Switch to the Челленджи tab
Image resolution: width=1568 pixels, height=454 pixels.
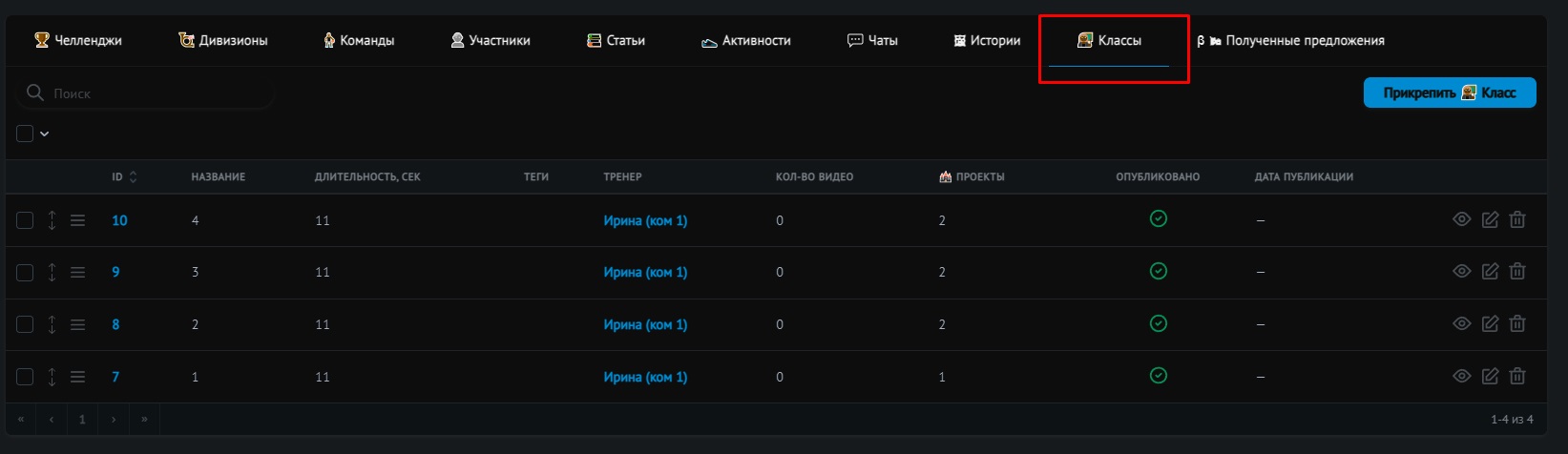(78, 41)
